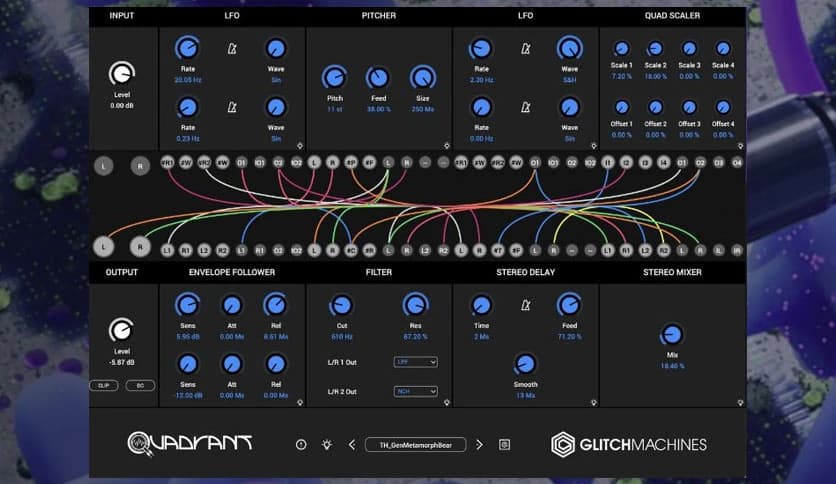The image size is (836, 484).
Task: Click the Pitcher size value '250 Ms'
Action: coord(423,109)
